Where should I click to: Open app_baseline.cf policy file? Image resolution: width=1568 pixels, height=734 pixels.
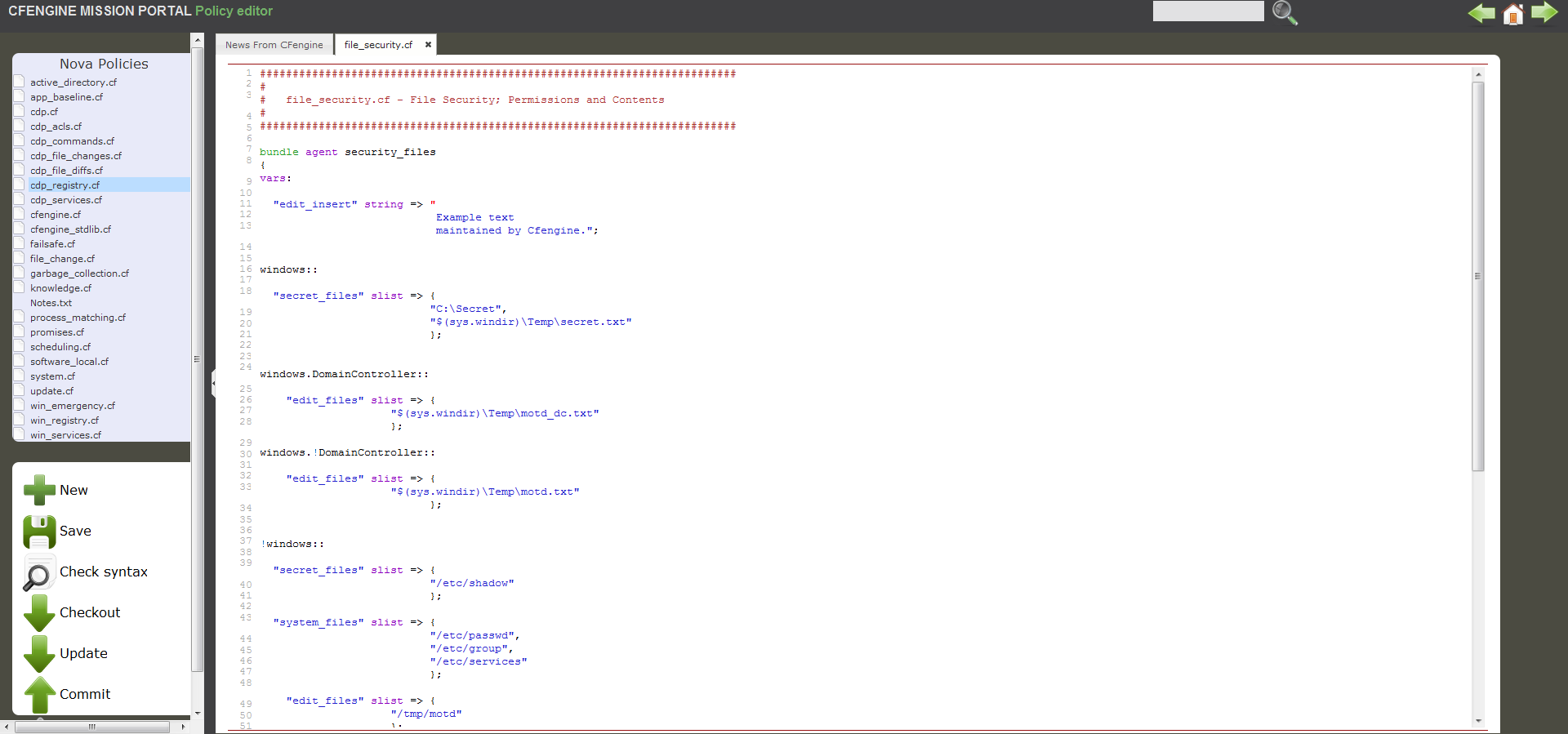[x=66, y=97]
